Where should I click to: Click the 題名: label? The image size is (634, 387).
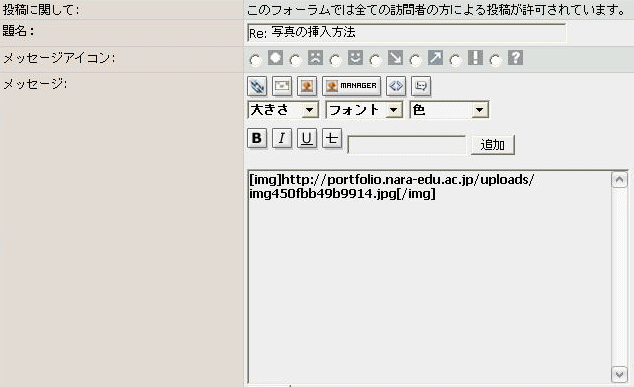tap(18, 31)
